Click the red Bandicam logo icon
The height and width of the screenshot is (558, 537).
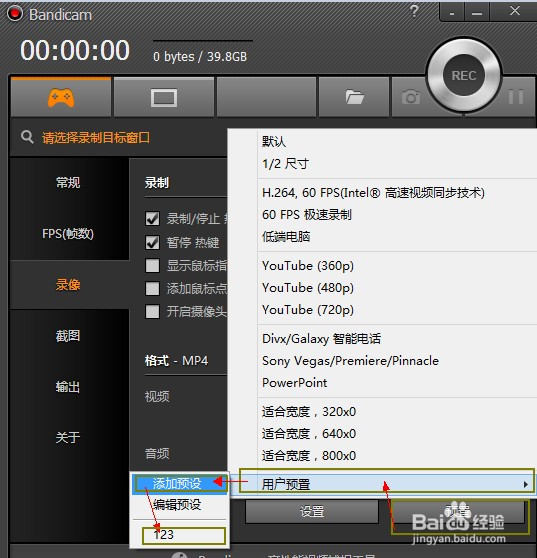[x=15, y=14]
